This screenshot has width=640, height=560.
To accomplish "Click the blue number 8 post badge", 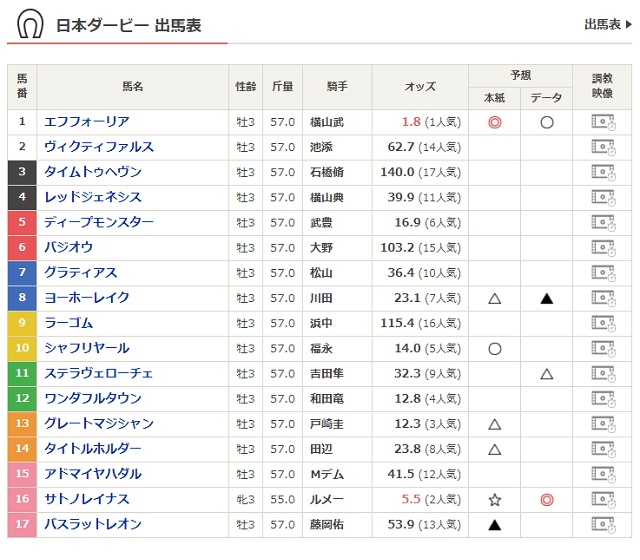I will [x=22, y=298].
